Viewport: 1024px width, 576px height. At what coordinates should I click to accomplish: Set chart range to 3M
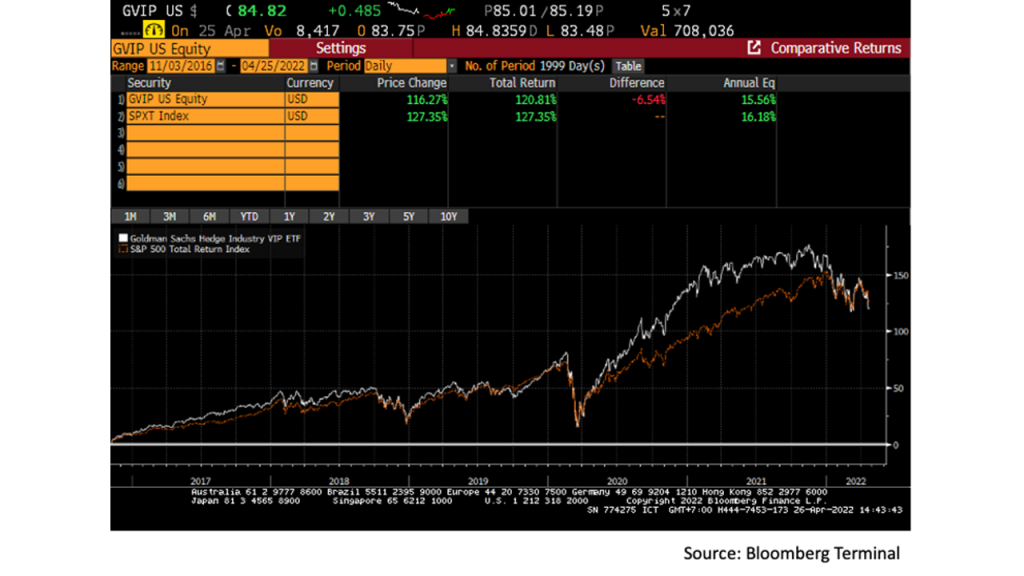tap(170, 216)
